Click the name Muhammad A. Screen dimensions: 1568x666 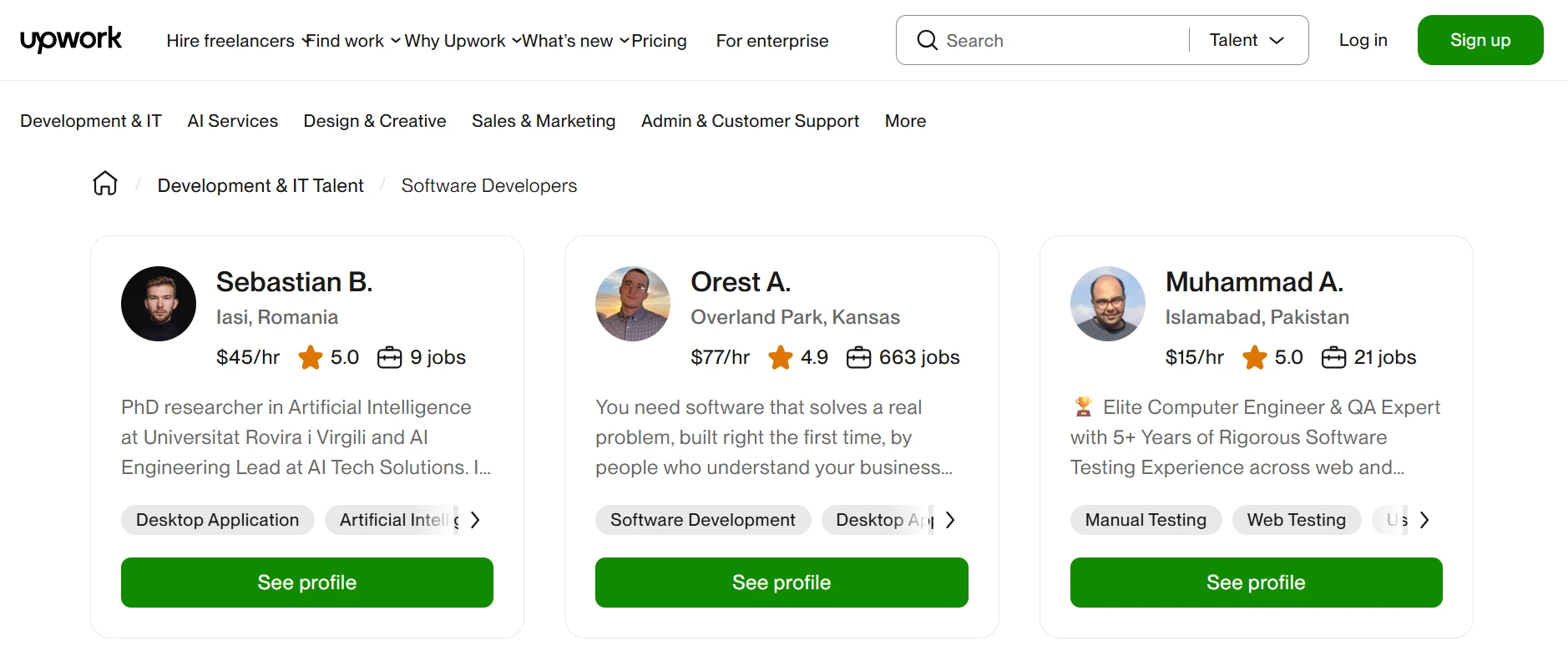1254,282
